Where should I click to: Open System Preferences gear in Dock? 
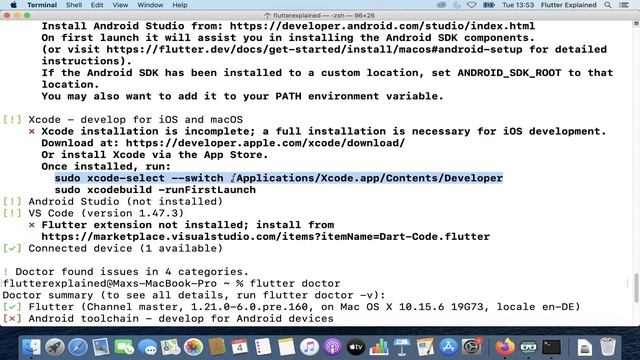click(x=471, y=347)
